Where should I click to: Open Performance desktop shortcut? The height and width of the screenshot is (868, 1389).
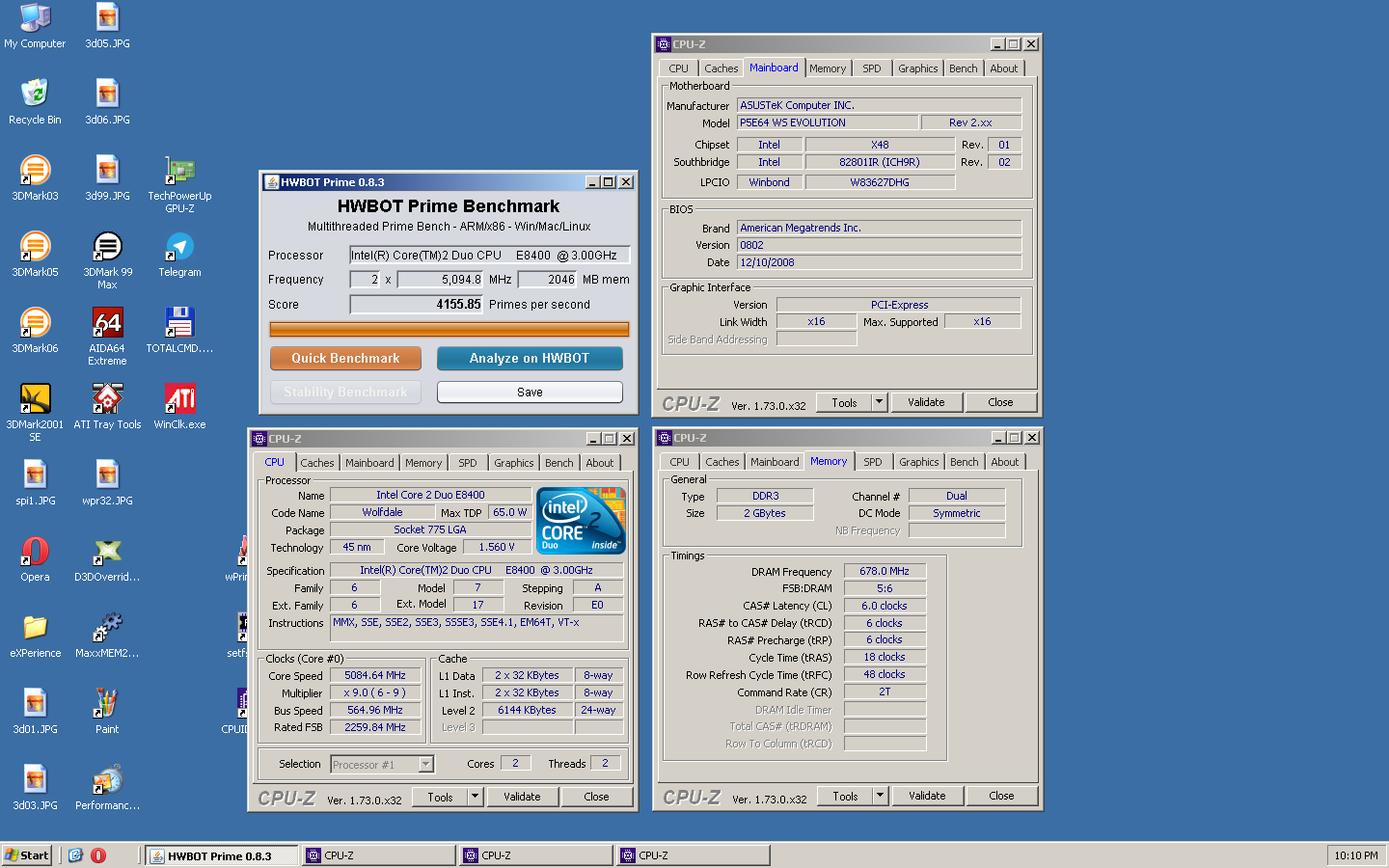107,788
